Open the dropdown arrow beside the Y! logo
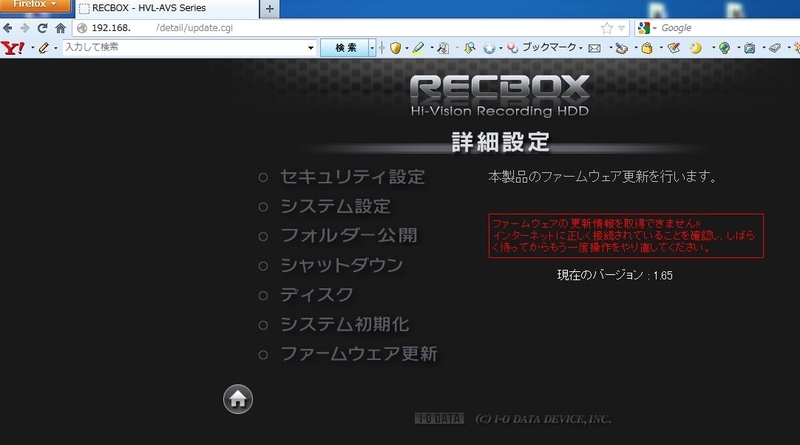The width and height of the screenshot is (800, 445). pos(32,48)
